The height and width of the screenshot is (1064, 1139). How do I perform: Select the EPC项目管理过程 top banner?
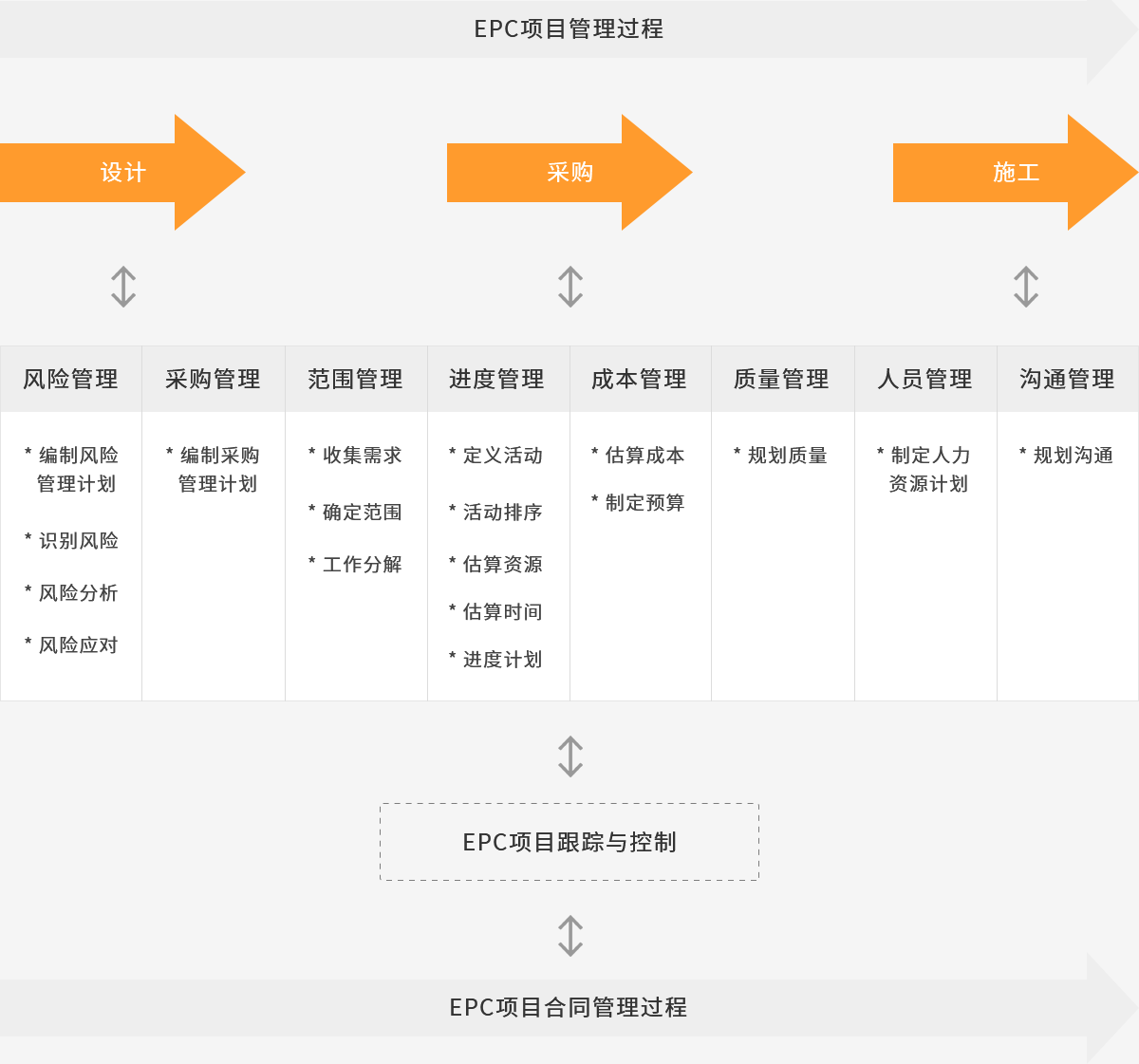point(569,29)
